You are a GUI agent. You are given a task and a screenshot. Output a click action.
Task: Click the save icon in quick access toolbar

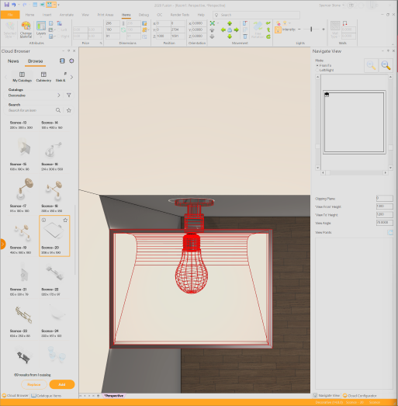(7, 5)
